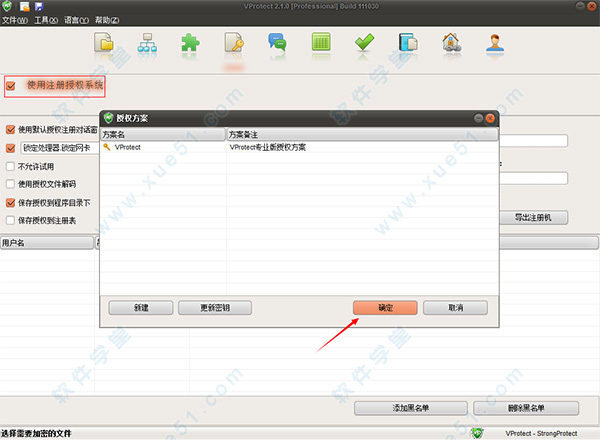Click the shield icon in 授权方案 dialog title
This screenshot has width=600, height=440.
[x=109, y=118]
